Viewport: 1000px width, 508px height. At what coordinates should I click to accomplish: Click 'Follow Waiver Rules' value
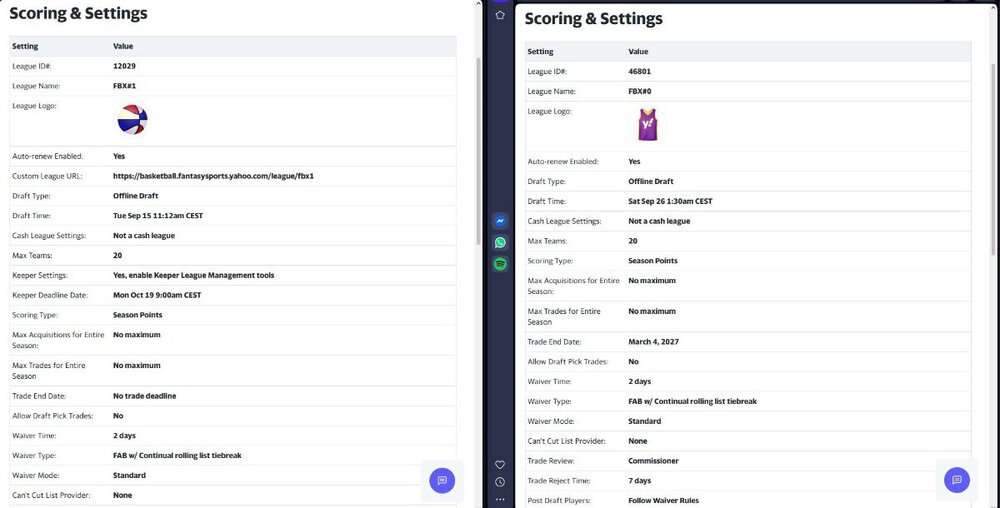(x=663, y=500)
